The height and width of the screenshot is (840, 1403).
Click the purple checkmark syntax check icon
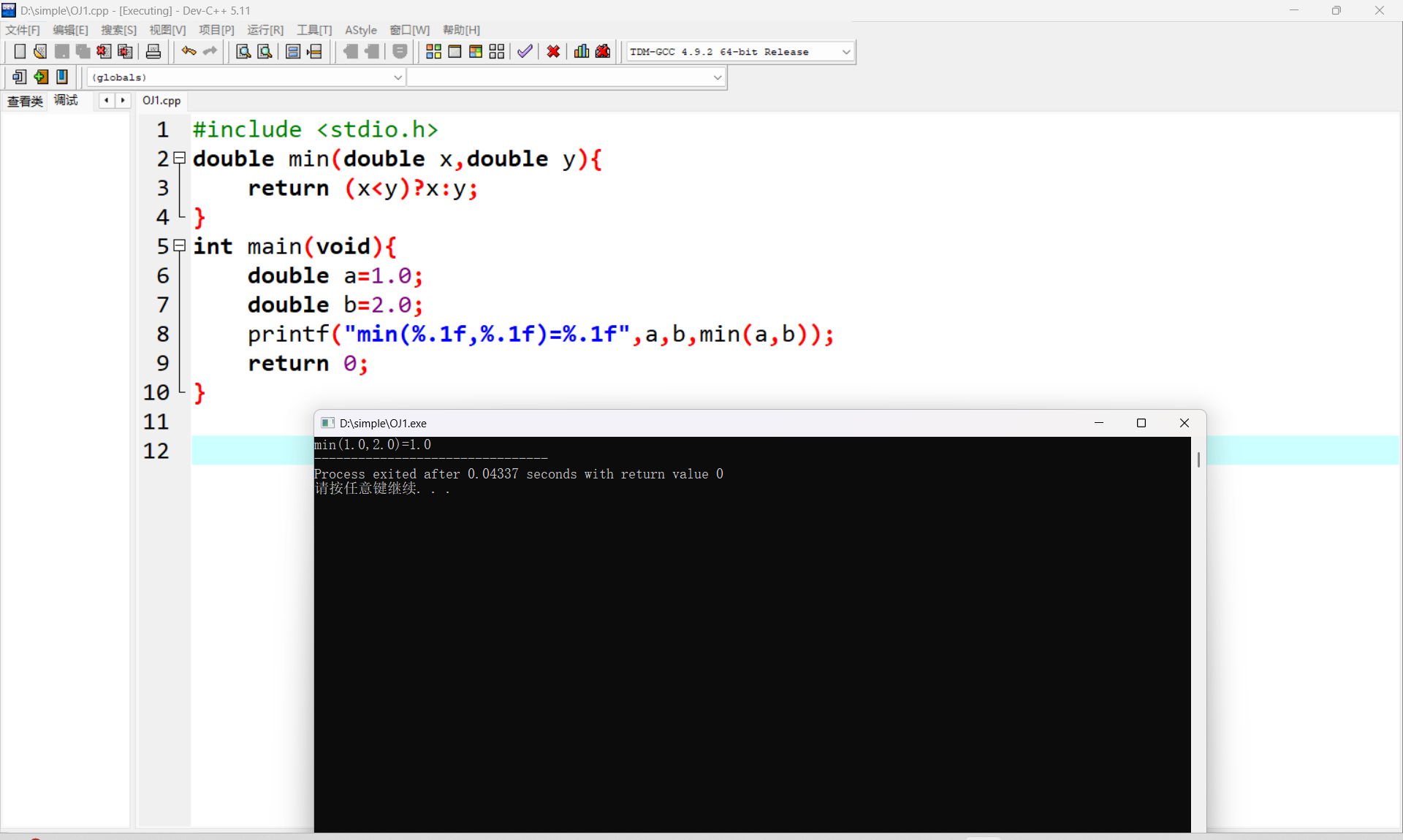point(525,51)
